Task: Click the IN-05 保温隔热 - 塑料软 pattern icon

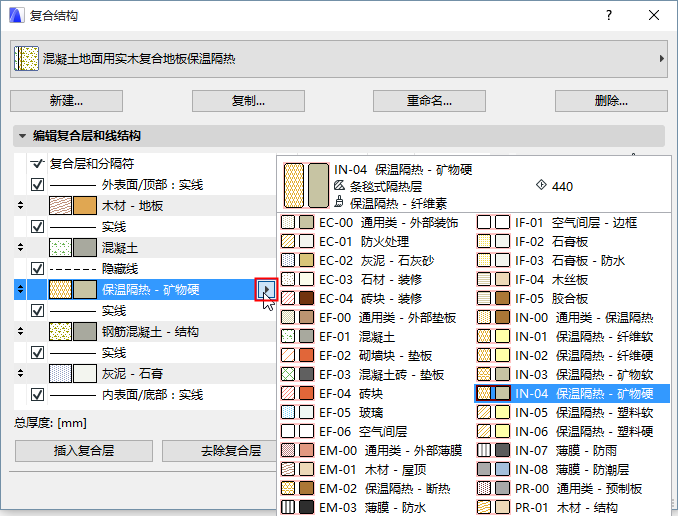Action: tap(484, 413)
